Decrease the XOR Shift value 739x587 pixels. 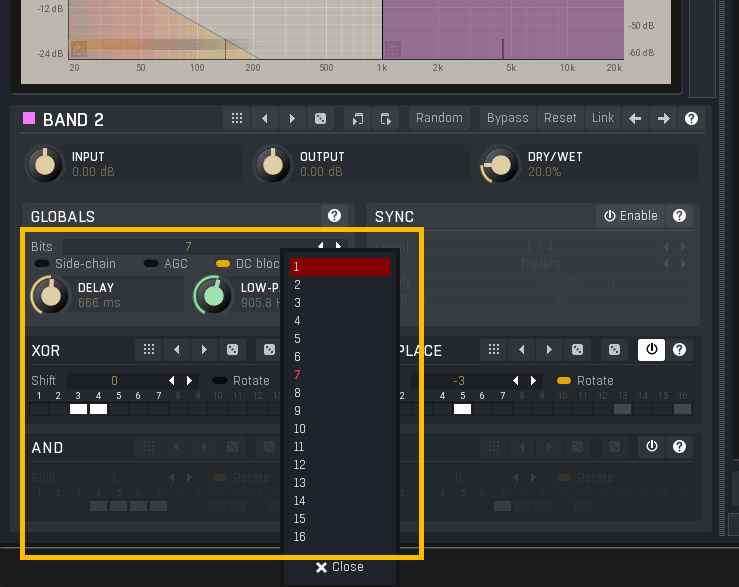[x=172, y=380]
